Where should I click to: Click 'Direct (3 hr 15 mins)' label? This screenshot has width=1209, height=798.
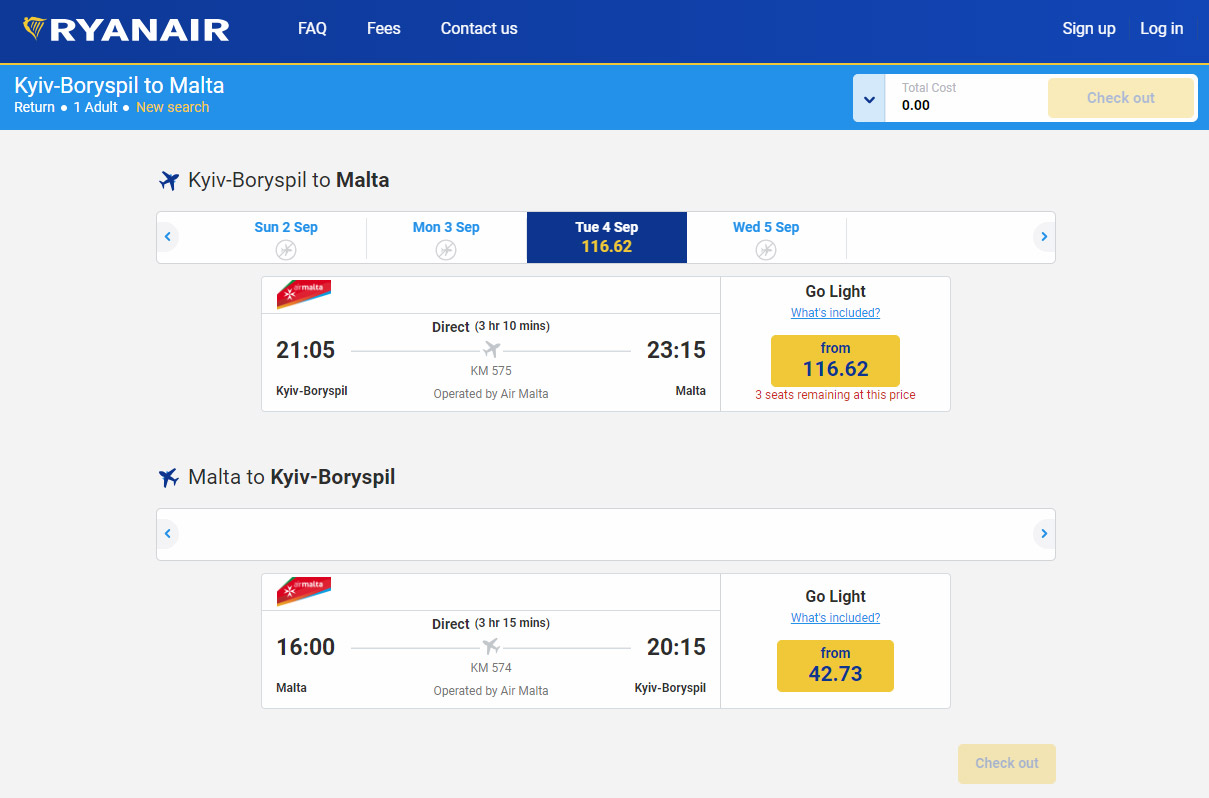click(491, 624)
